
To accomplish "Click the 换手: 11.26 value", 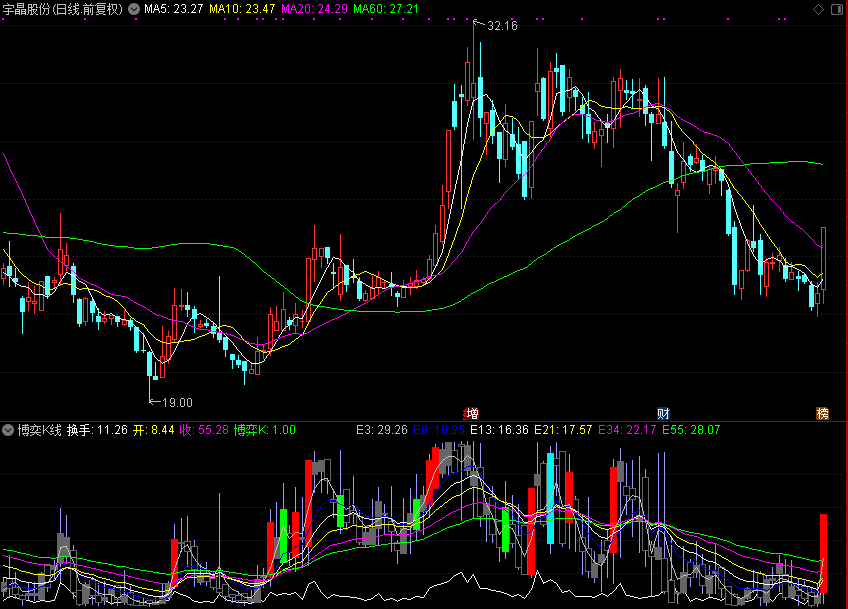I will pos(97,430).
